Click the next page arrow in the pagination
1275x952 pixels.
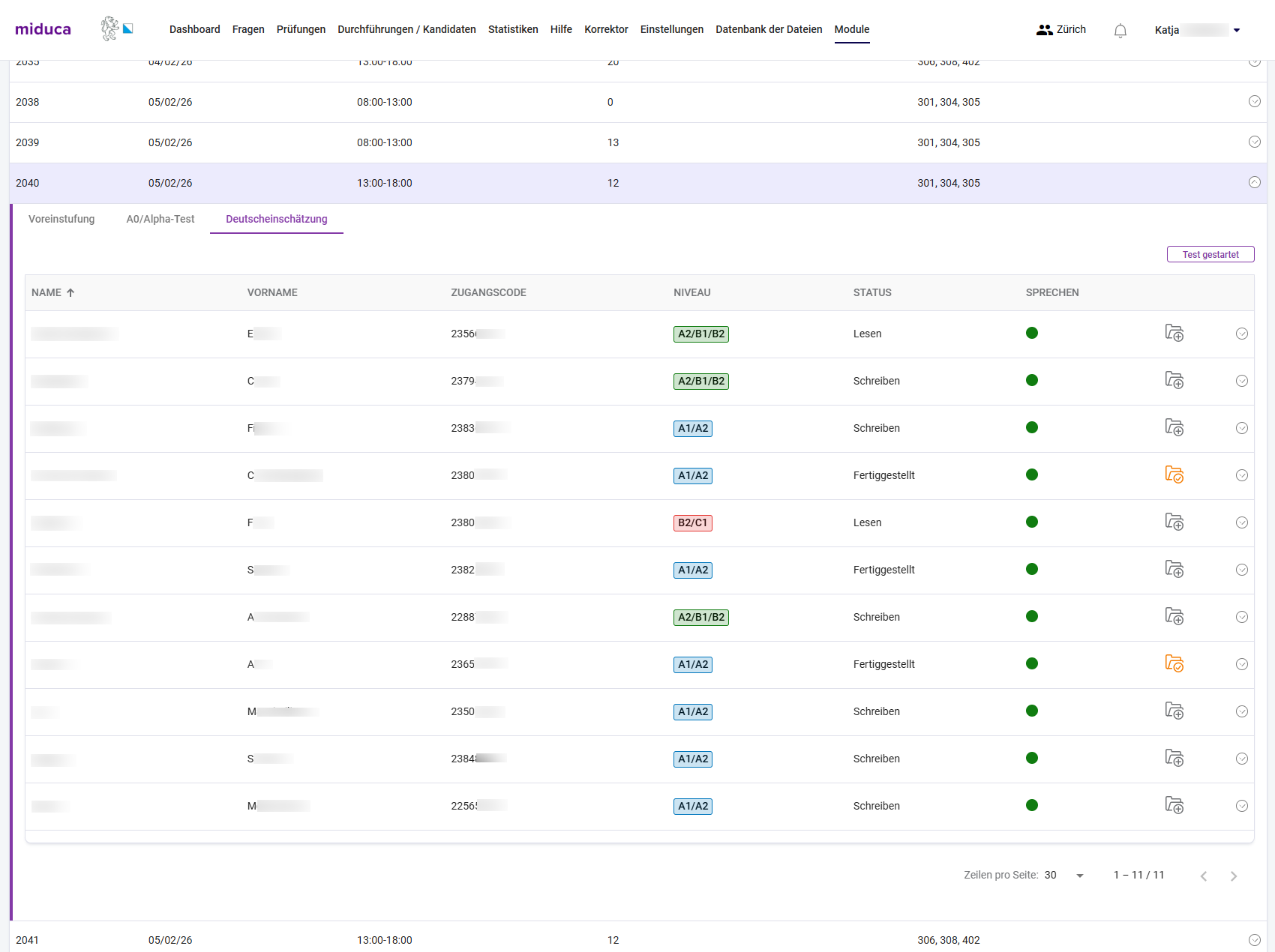(x=1234, y=875)
